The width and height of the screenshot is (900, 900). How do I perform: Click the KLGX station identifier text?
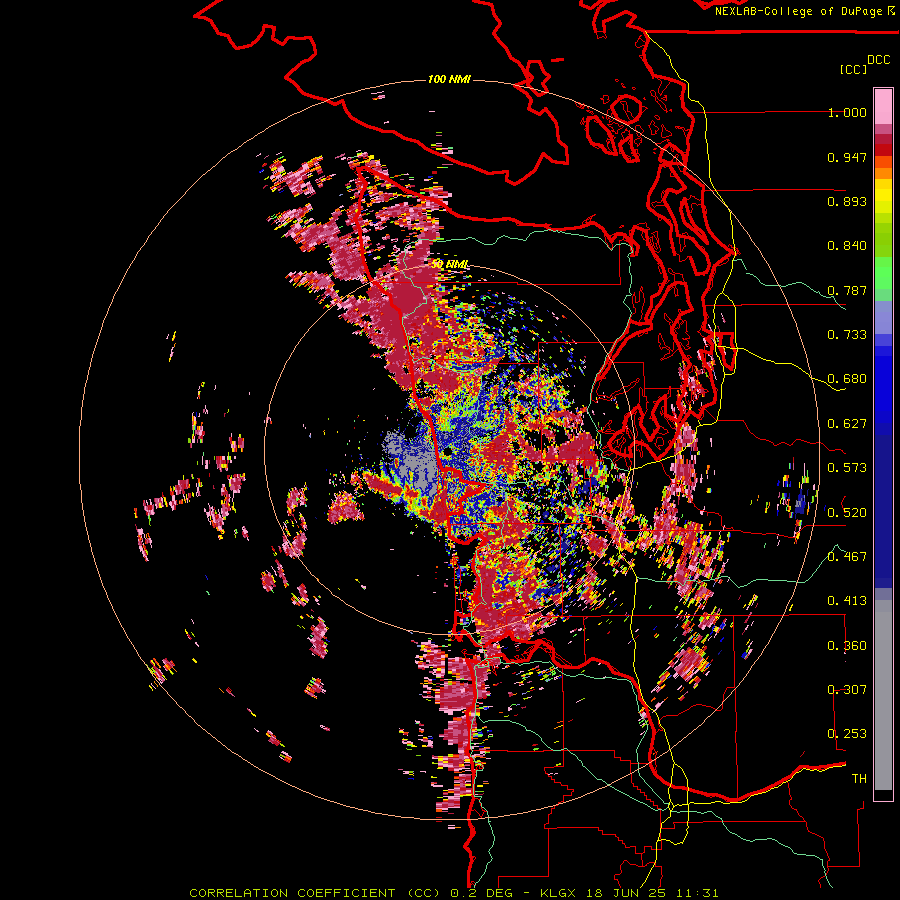tap(559, 893)
